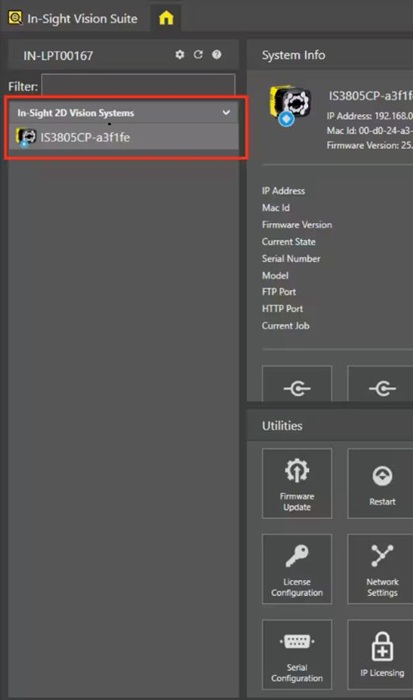Click the HTTP Port label

pos(282,308)
